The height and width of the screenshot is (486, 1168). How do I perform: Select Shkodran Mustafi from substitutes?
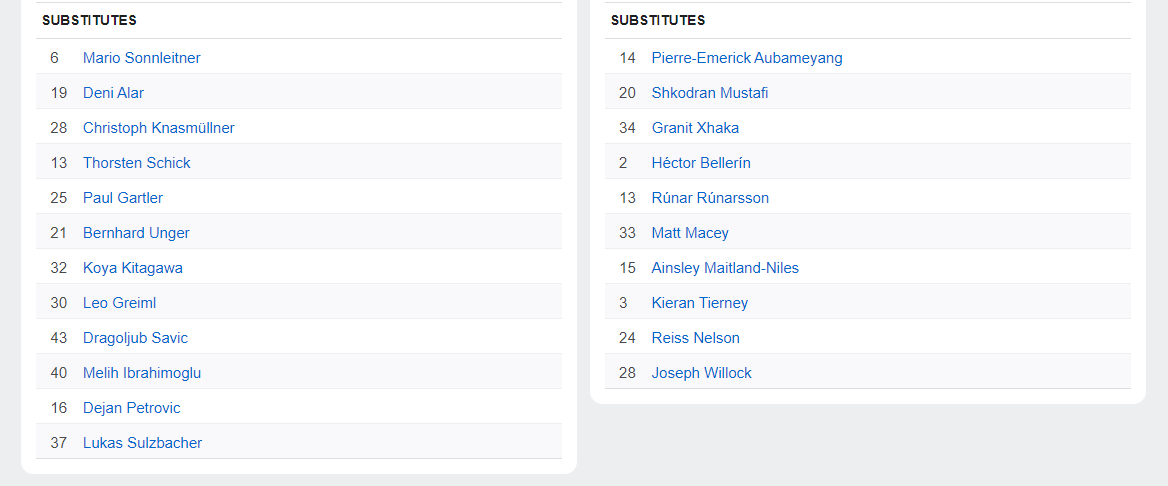(709, 93)
